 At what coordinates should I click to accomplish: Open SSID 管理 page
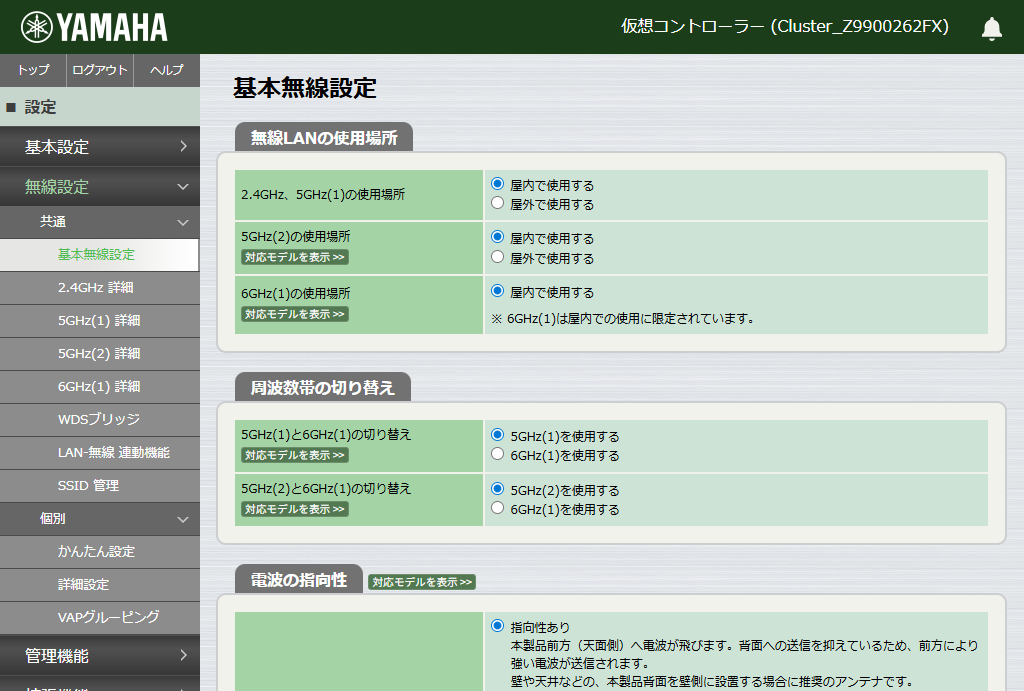100,485
